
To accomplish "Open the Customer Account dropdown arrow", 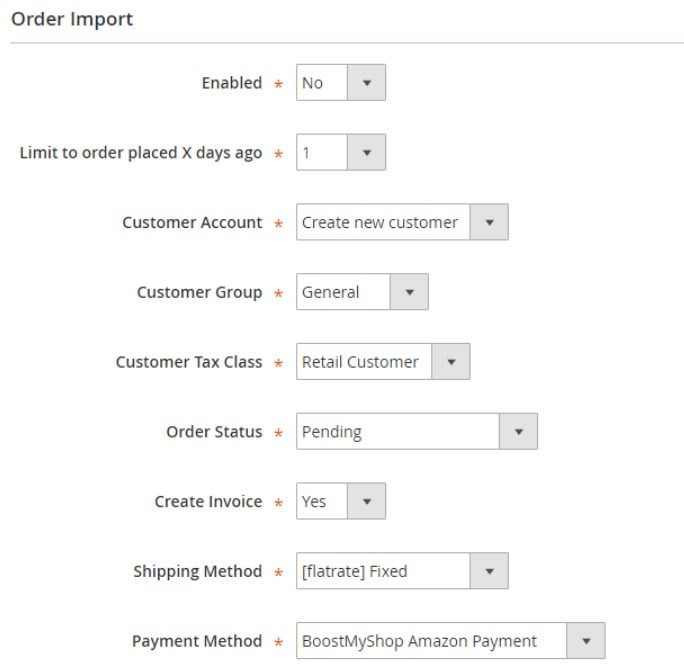I will pyautogui.click(x=489, y=222).
